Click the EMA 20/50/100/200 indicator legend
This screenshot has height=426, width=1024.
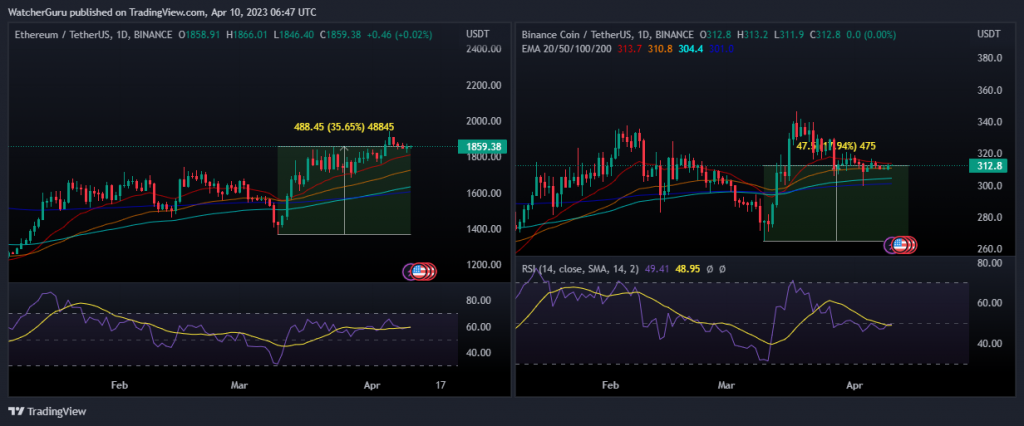point(568,48)
